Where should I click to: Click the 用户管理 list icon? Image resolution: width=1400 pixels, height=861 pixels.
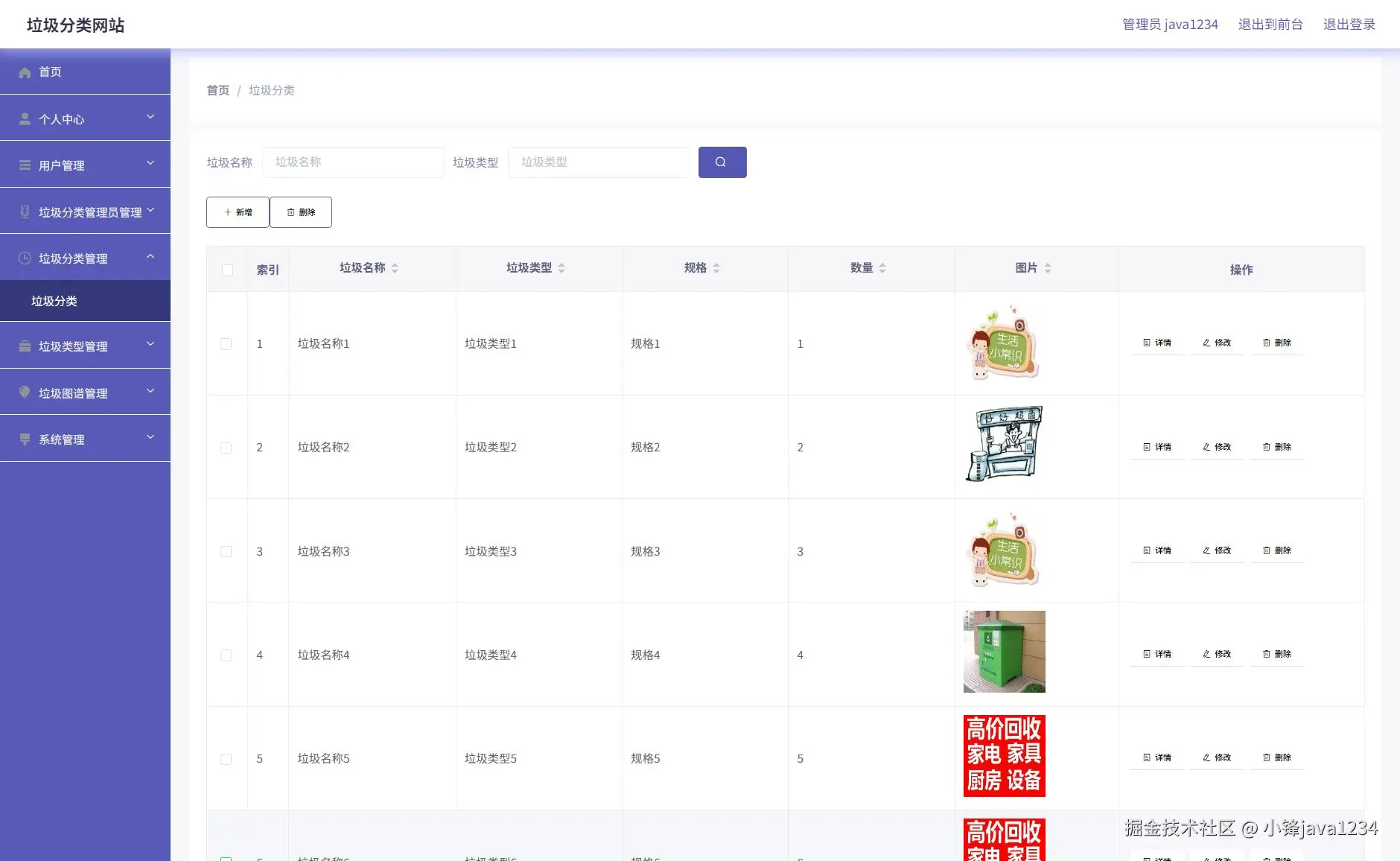click(25, 165)
